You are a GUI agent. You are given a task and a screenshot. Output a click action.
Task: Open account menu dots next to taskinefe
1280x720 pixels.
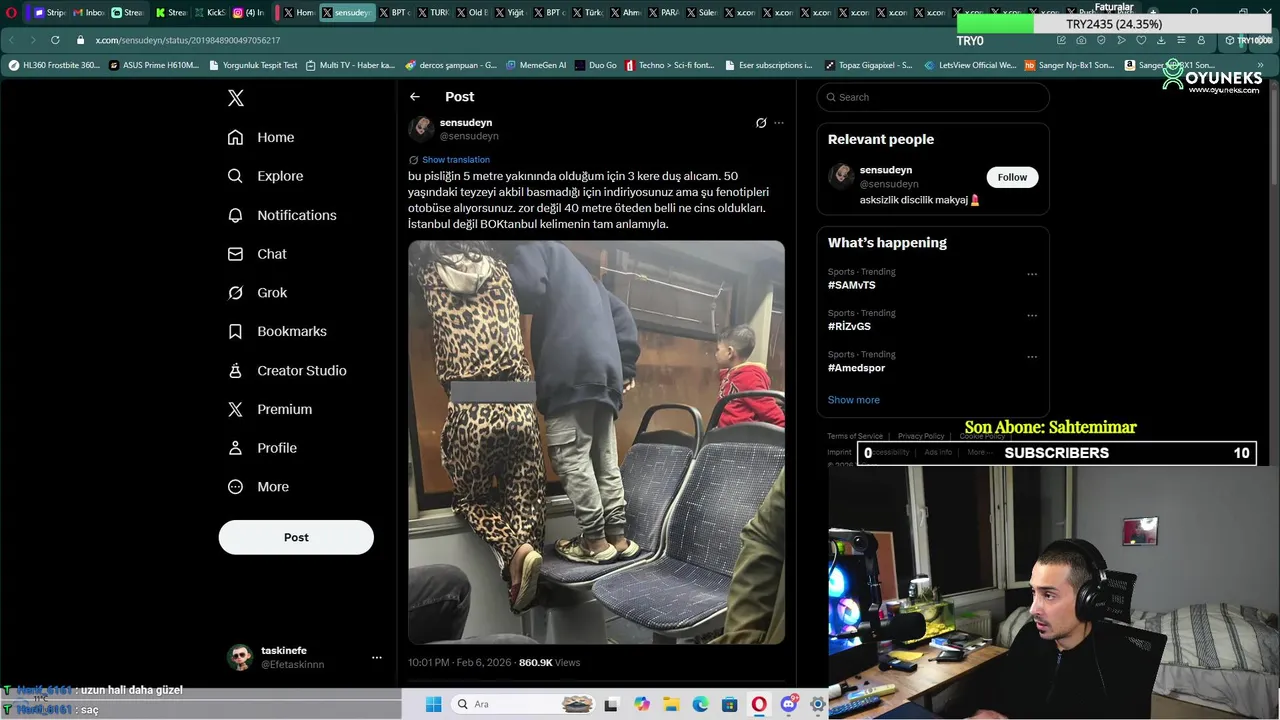377,657
